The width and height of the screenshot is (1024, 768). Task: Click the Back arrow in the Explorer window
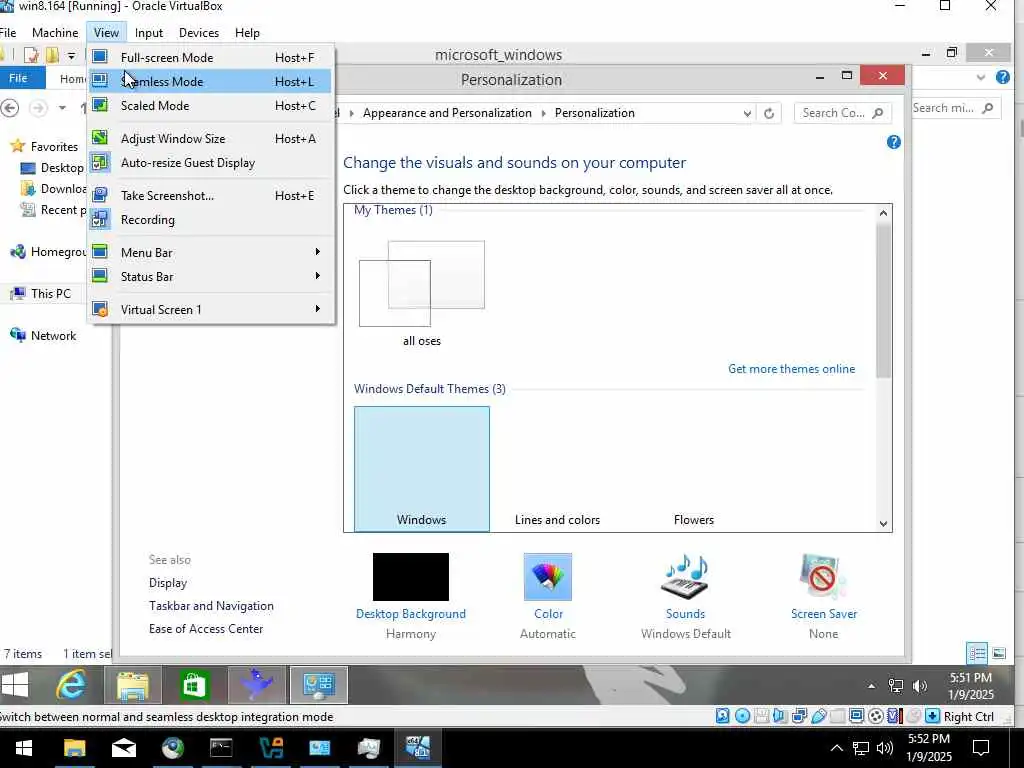[x=10, y=108]
